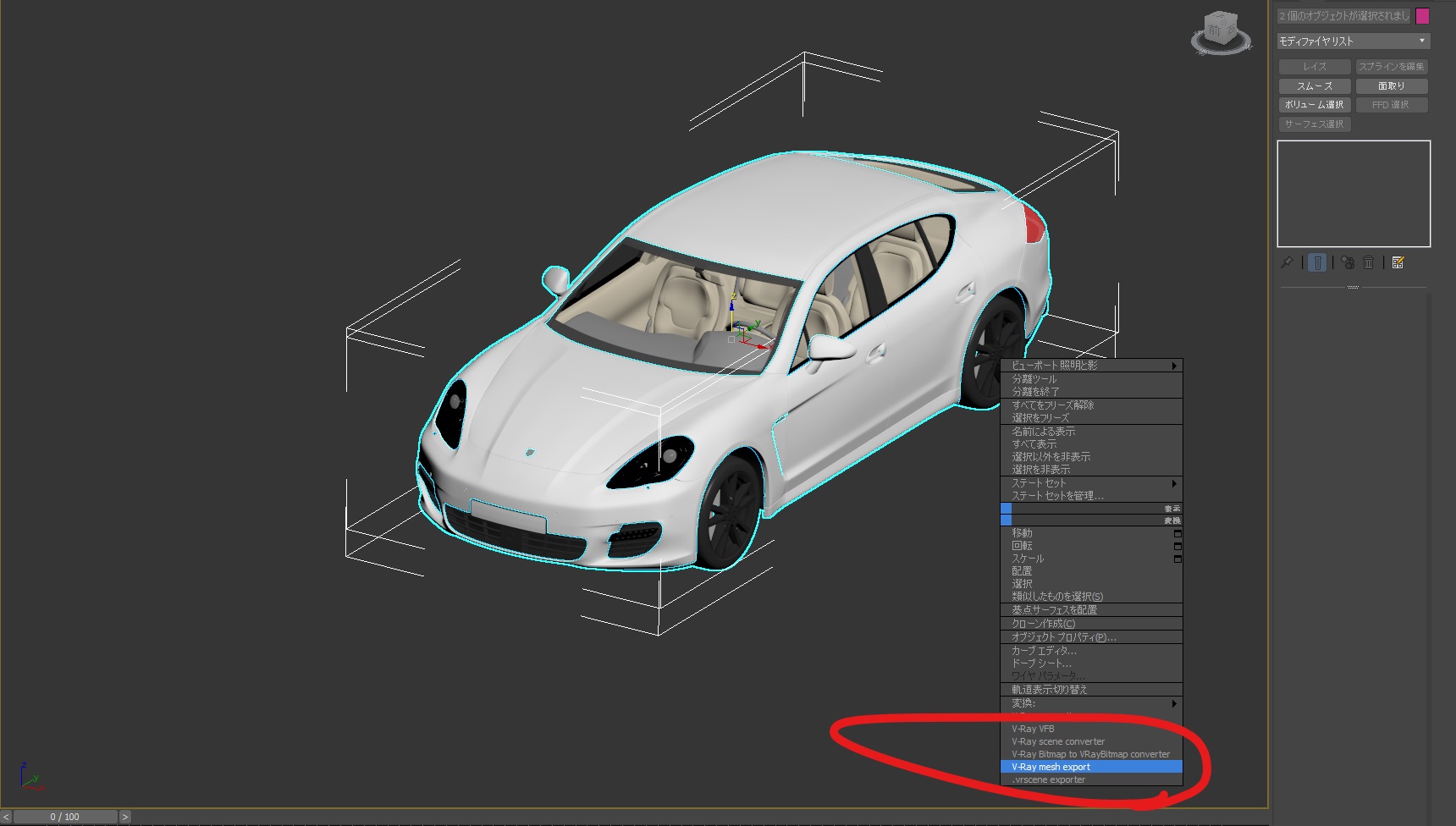This screenshot has height=826, width=1456.
Task: Open the モディファイヤ リスト dropdown
Action: pos(1353,41)
